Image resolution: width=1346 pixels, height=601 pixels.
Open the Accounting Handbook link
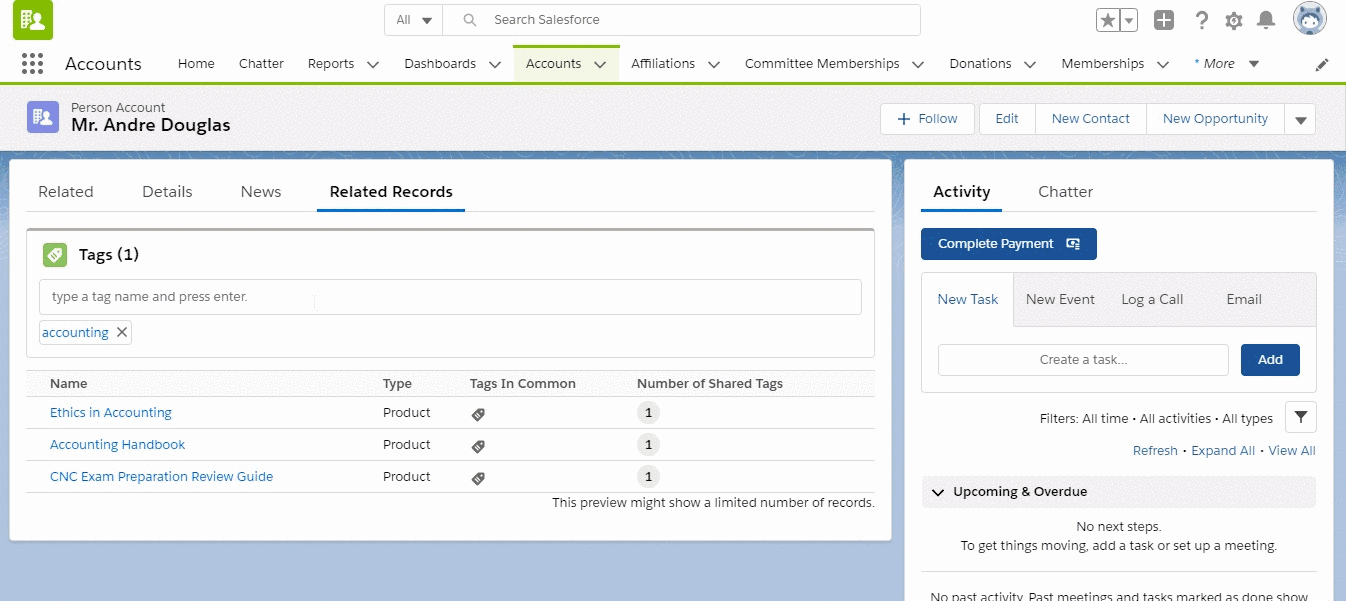pyautogui.click(x=117, y=445)
